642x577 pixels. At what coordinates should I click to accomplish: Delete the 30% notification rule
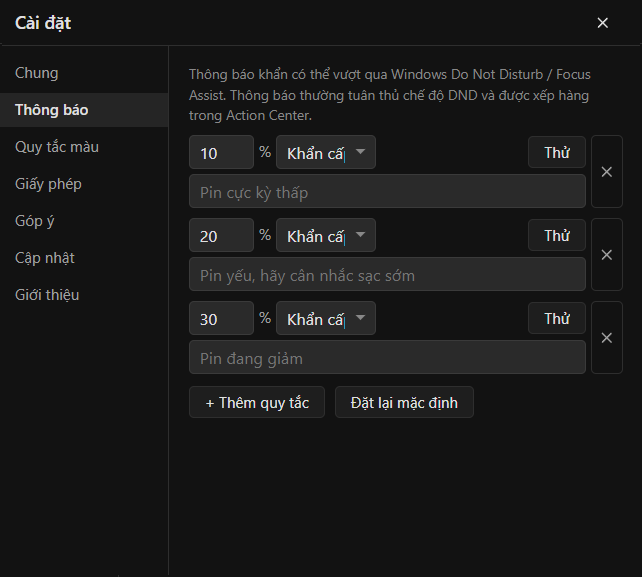pos(607,337)
